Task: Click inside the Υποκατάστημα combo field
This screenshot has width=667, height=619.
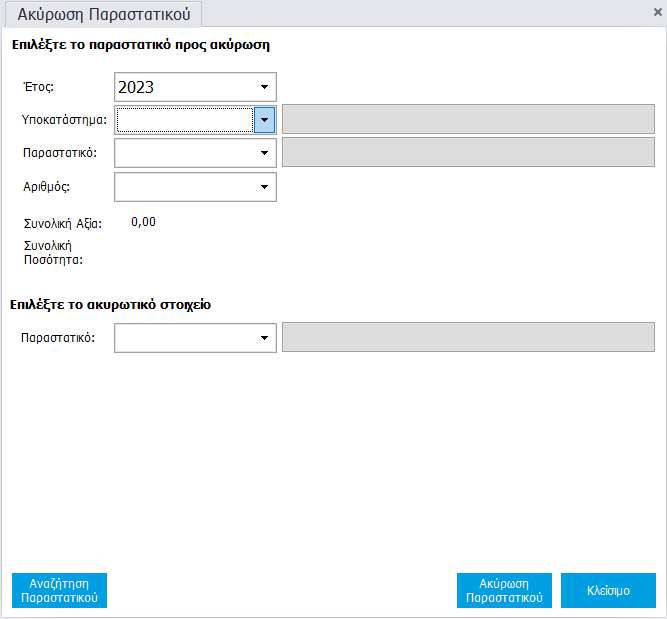Action: pyautogui.click(x=184, y=120)
